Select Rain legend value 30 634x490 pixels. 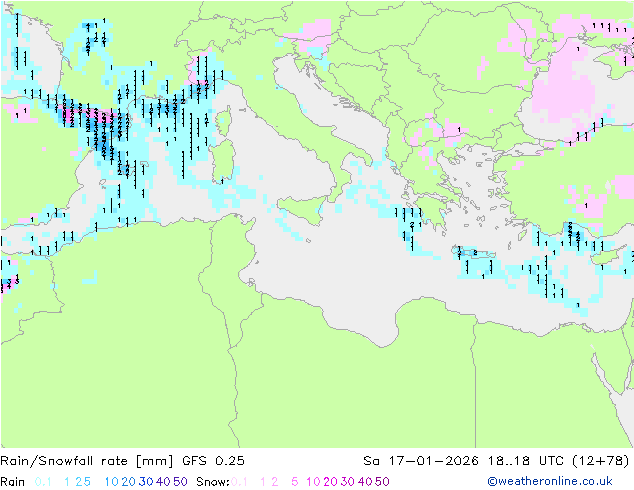146,482
